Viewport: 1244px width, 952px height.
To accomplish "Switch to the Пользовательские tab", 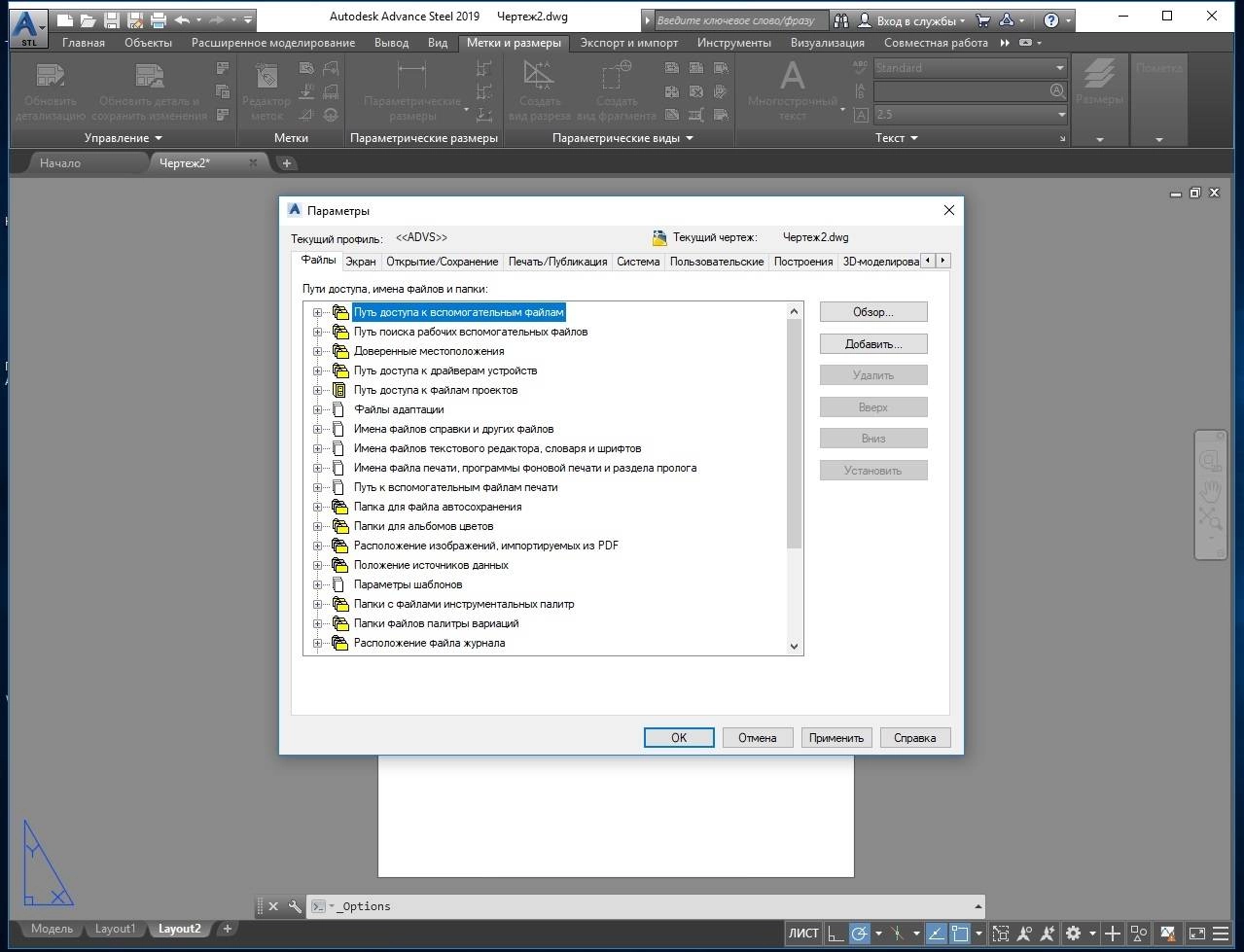I will pyautogui.click(x=717, y=262).
